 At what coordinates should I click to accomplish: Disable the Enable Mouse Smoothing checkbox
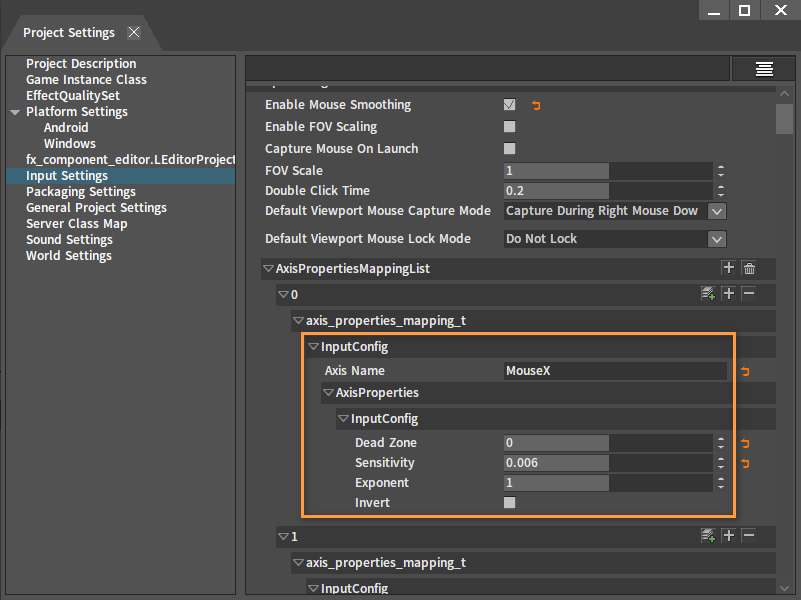[x=509, y=105]
